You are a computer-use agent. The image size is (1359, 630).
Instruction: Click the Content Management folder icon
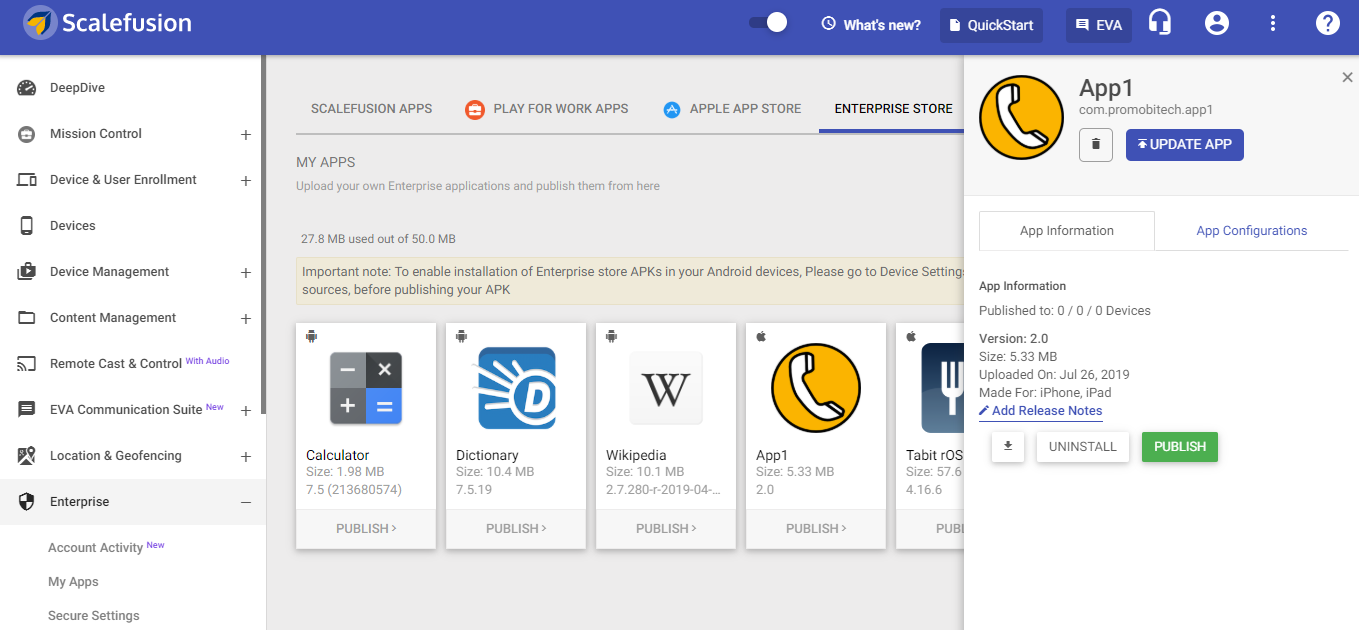[x=27, y=318]
